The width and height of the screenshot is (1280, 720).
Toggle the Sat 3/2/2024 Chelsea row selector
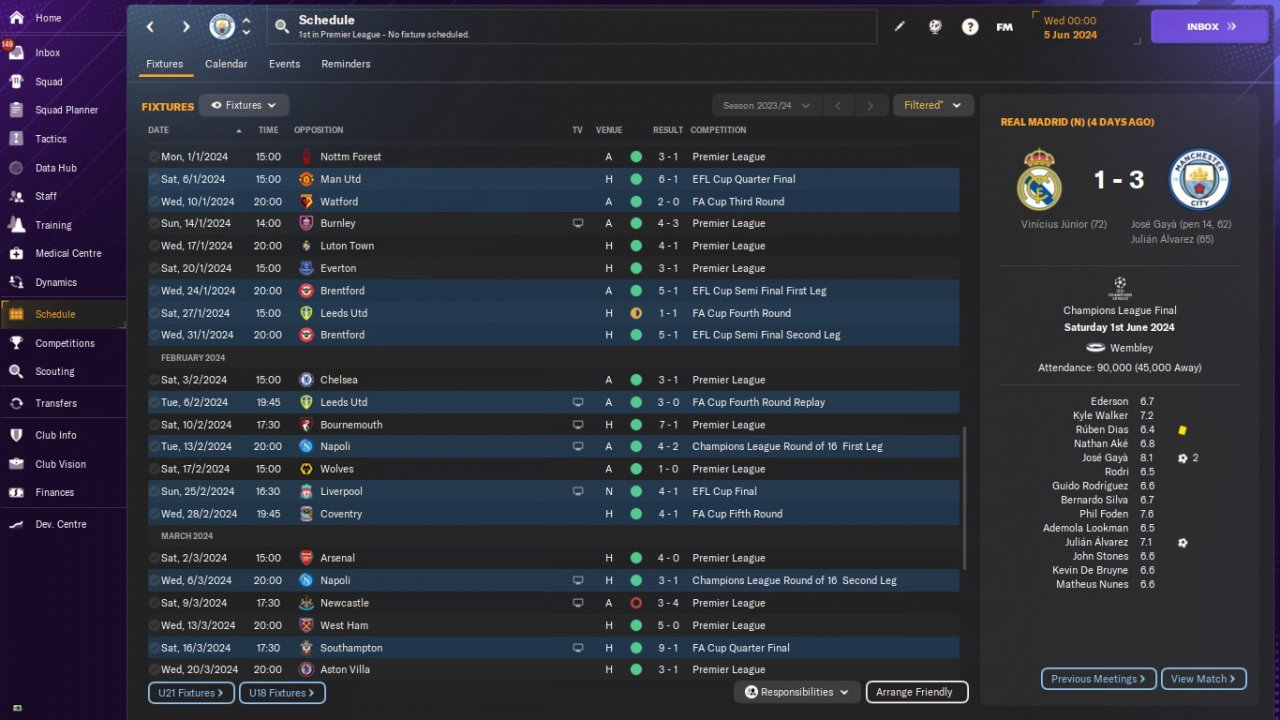point(154,380)
